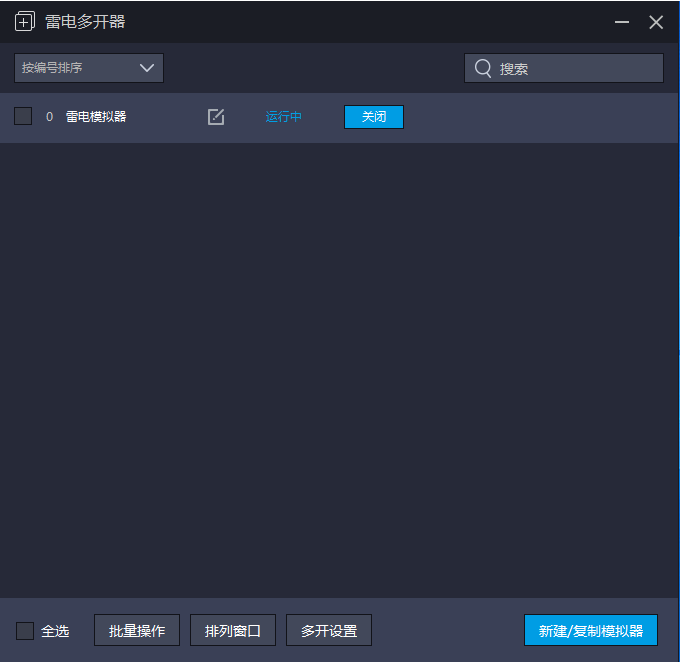Enable the 全选 select-all checkbox

coord(25,631)
